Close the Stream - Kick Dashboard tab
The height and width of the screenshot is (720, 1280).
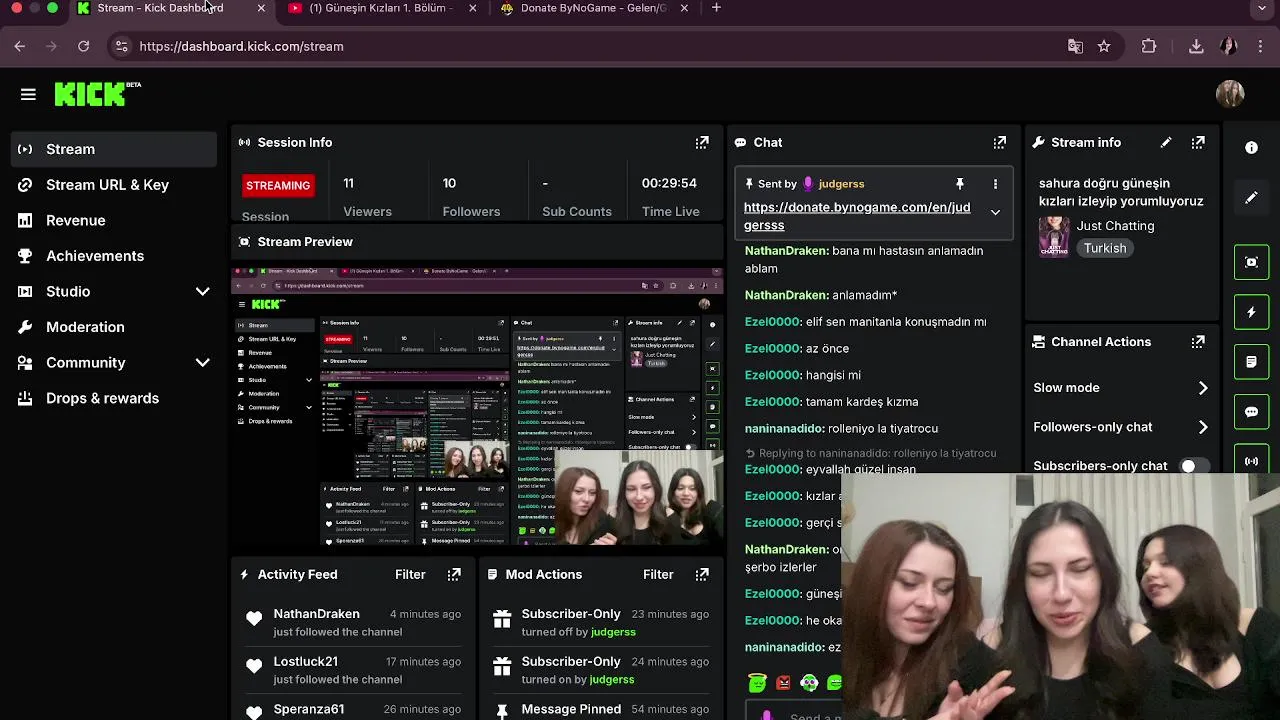coord(261,8)
